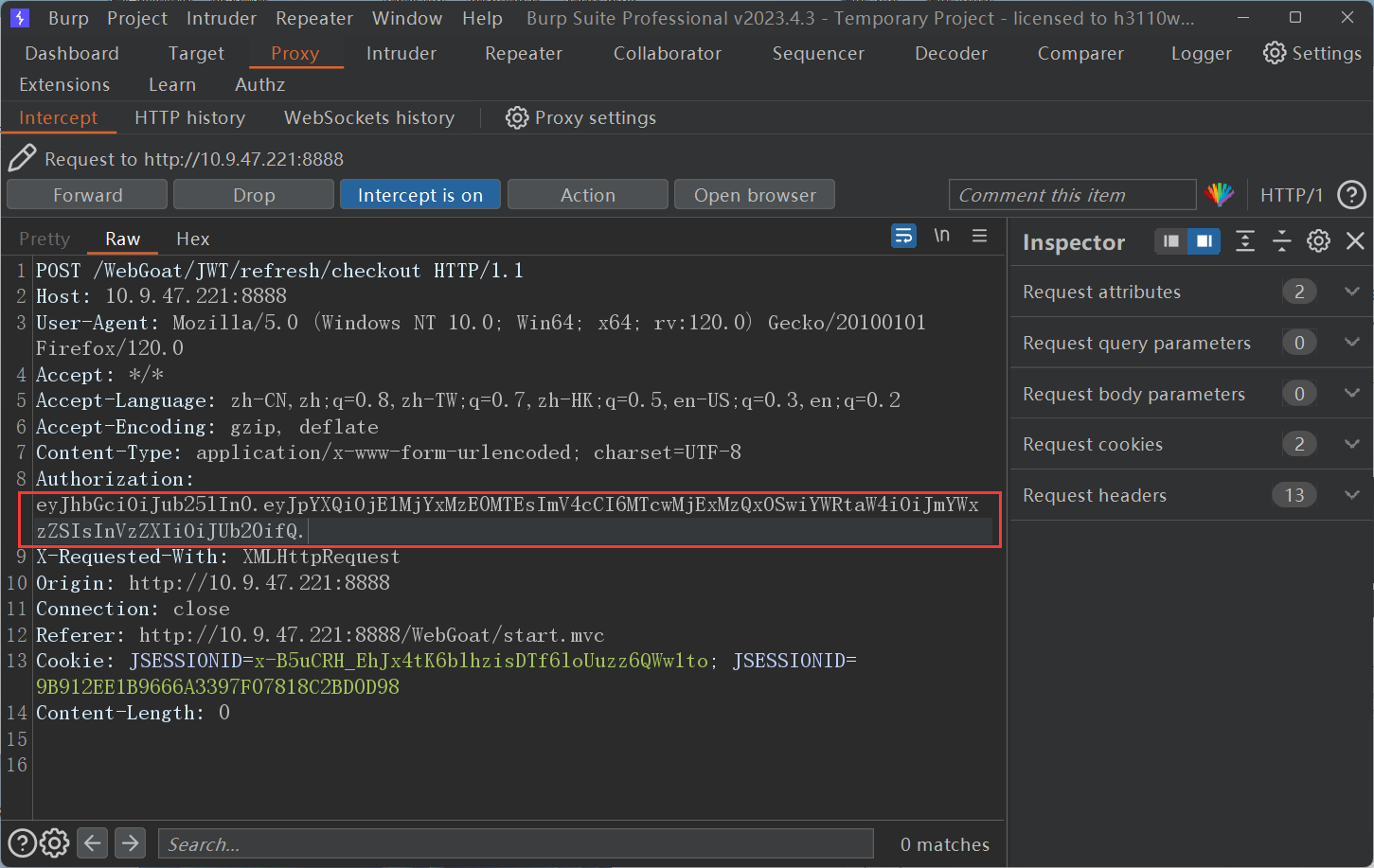Expand Request body parameters section
1374x868 pixels.
click(1191, 394)
